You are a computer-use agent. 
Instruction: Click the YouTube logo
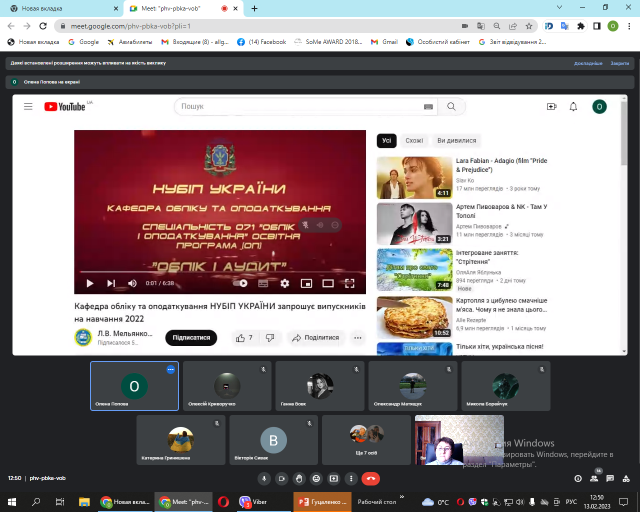[65, 107]
